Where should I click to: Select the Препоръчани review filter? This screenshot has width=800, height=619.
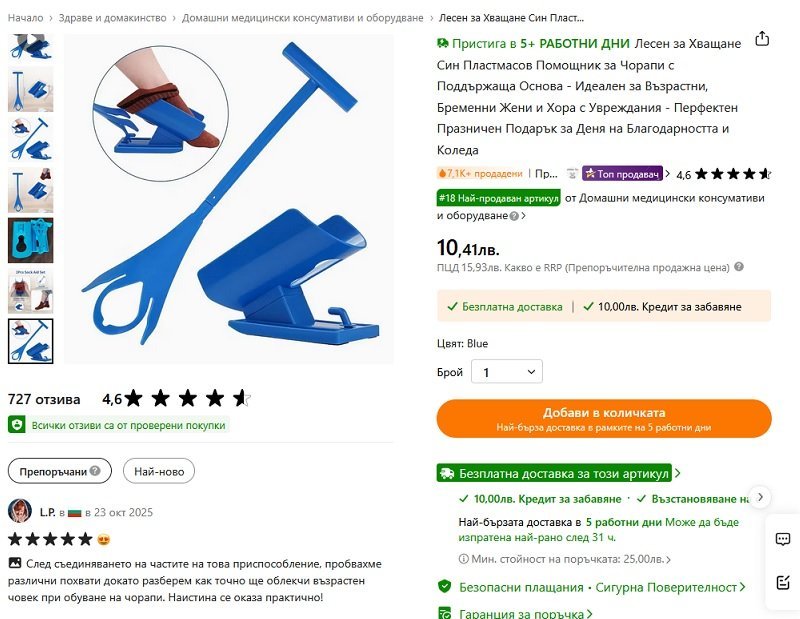tap(60, 471)
